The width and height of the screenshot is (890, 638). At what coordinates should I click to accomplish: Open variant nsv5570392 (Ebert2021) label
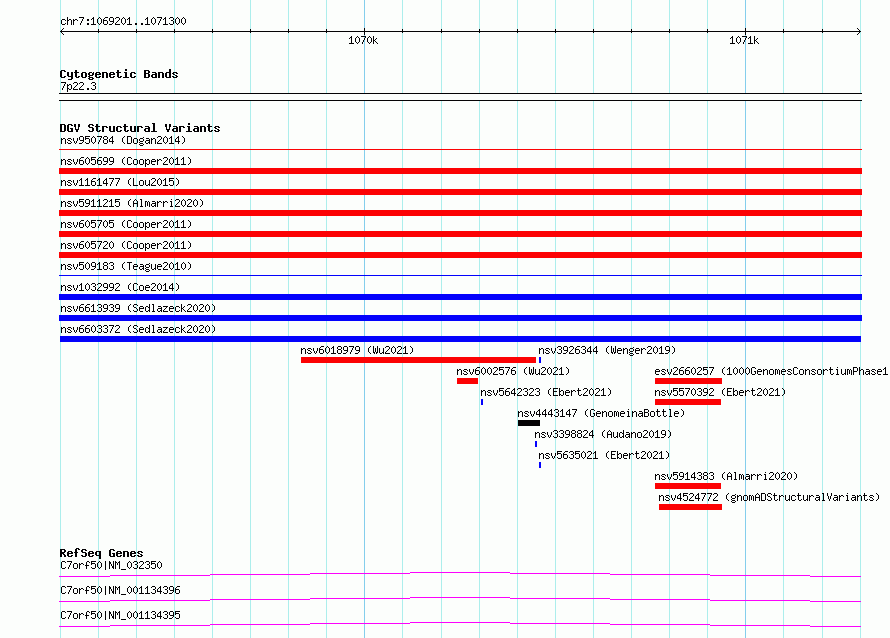point(720,392)
